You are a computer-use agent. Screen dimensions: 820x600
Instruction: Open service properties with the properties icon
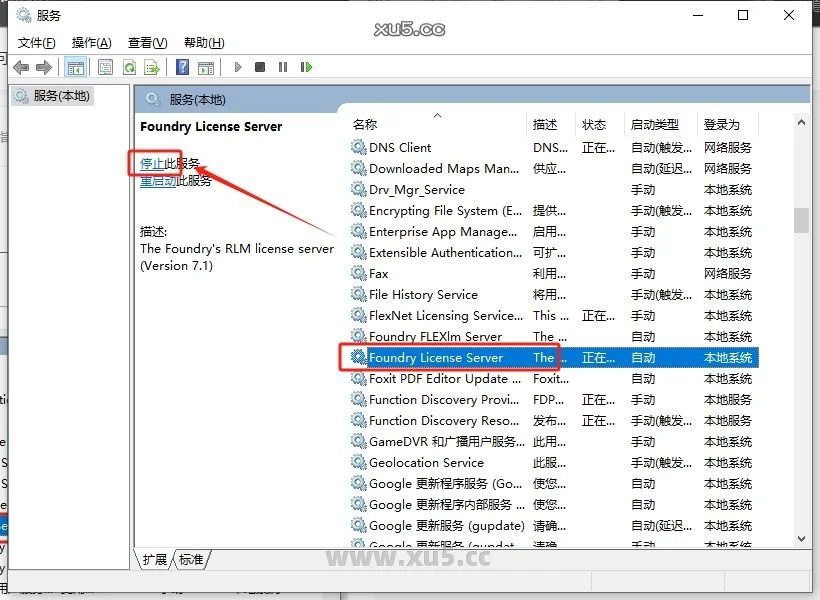coord(105,67)
